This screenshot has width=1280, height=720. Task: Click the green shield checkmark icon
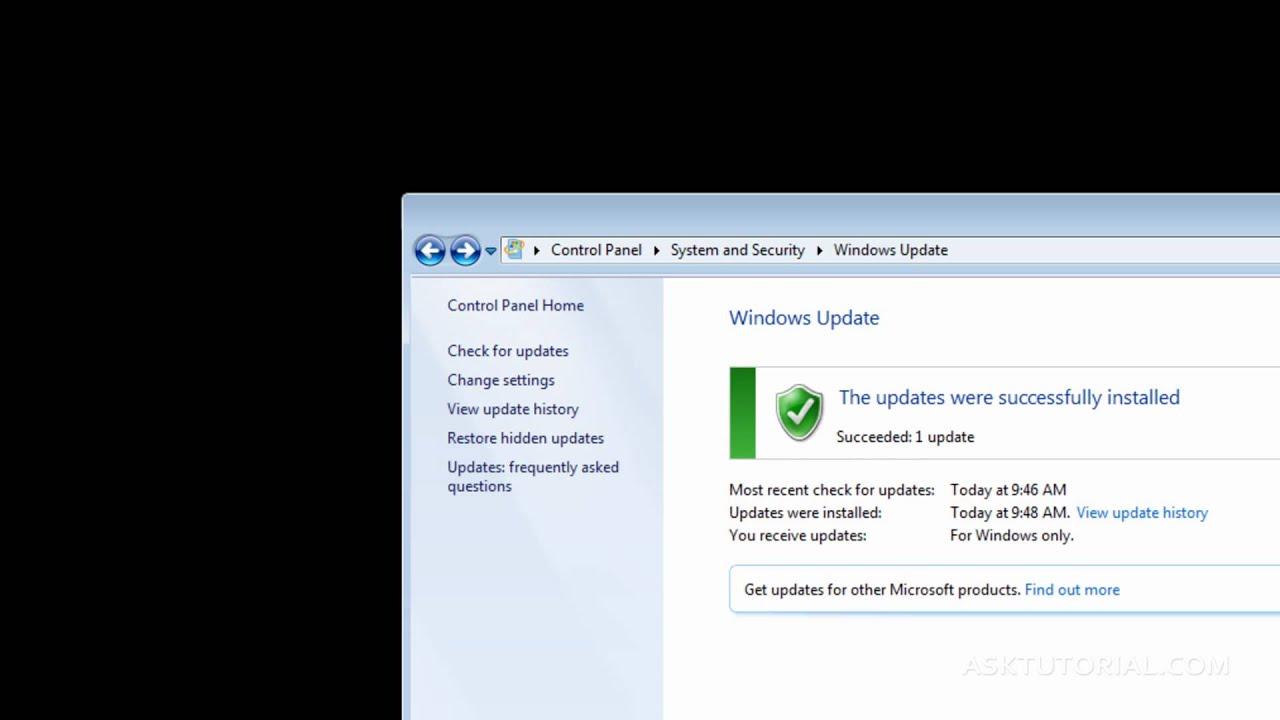[x=799, y=412]
